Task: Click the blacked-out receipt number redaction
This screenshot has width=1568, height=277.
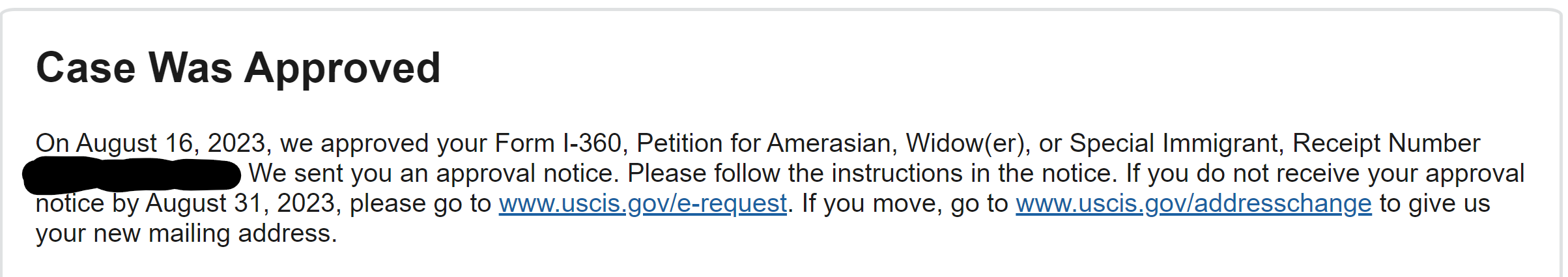Action: (x=132, y=175)
